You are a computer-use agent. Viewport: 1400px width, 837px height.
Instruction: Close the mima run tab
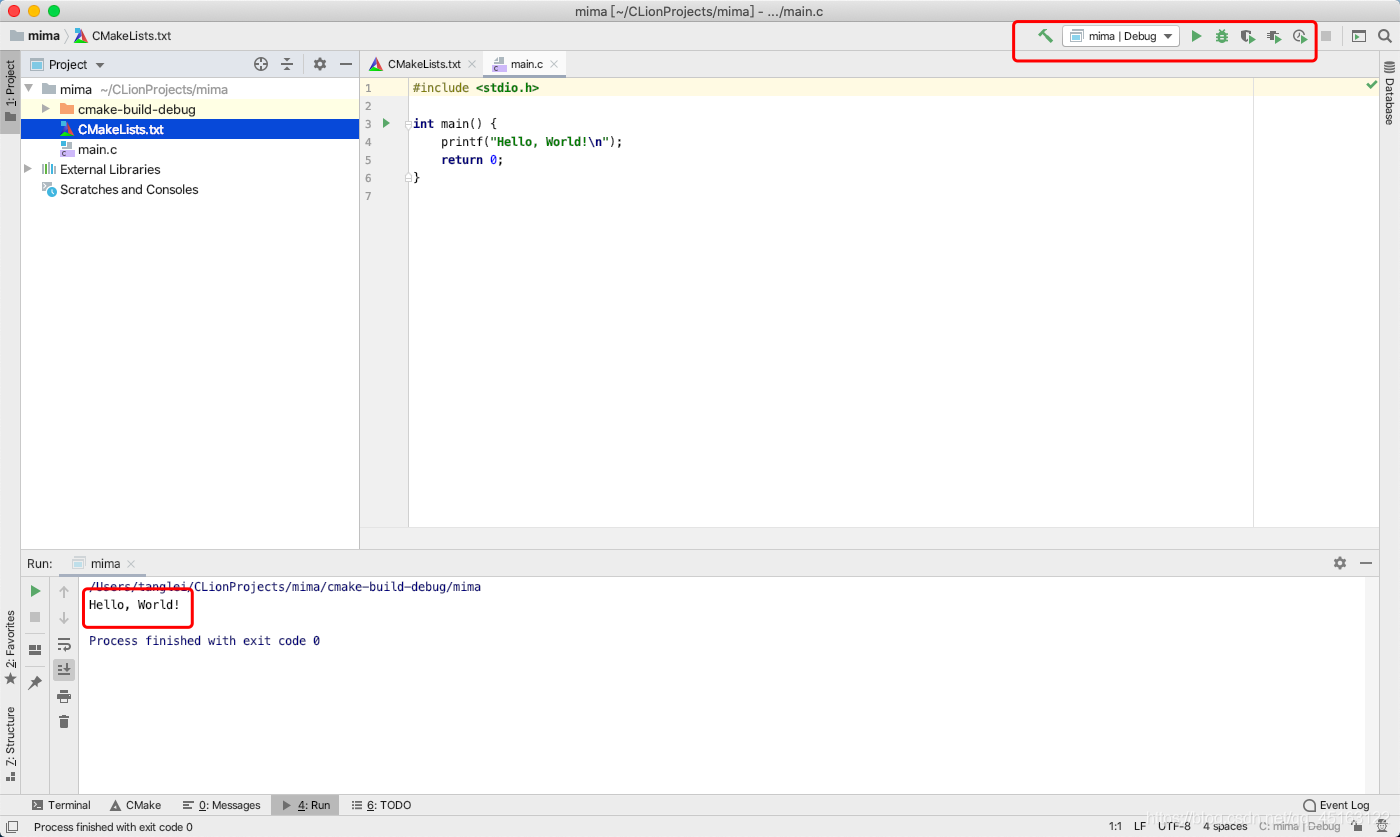point(131,564)
